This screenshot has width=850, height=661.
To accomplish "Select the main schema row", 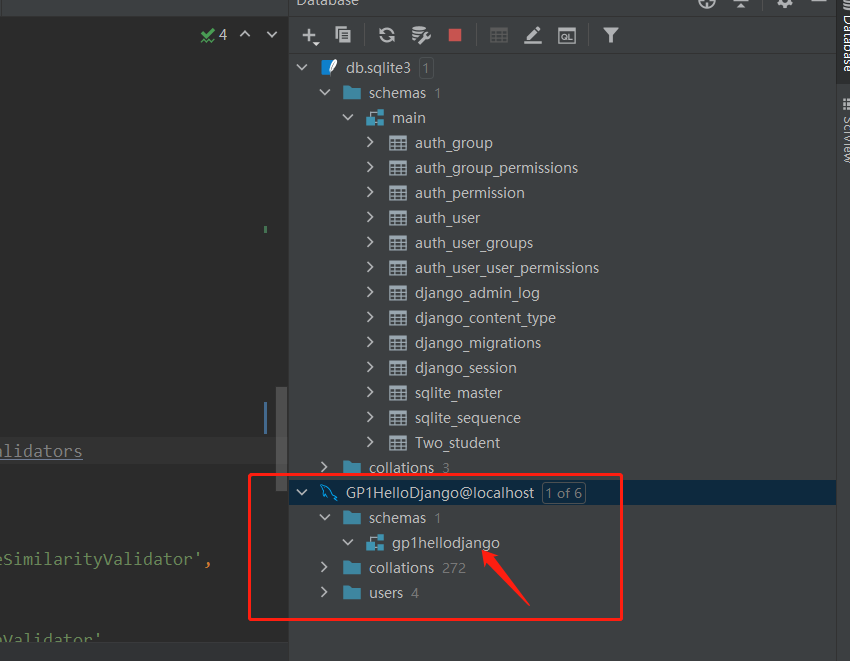I will 562,118.
